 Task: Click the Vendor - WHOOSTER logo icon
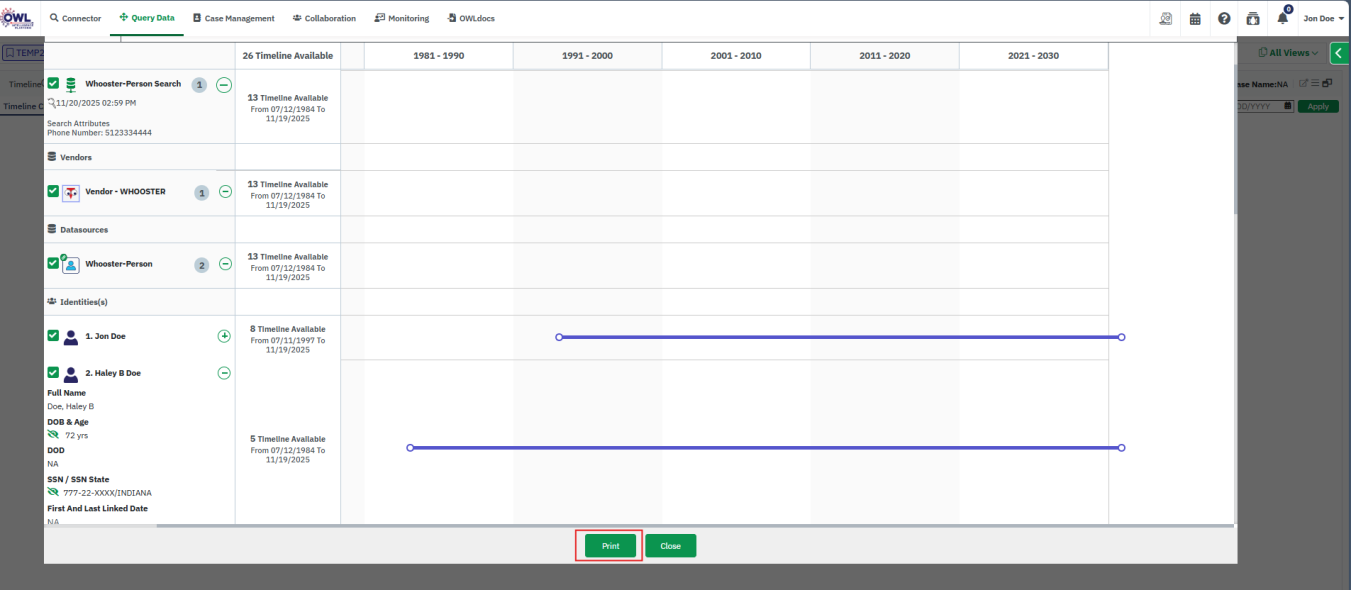pos(71,193)
